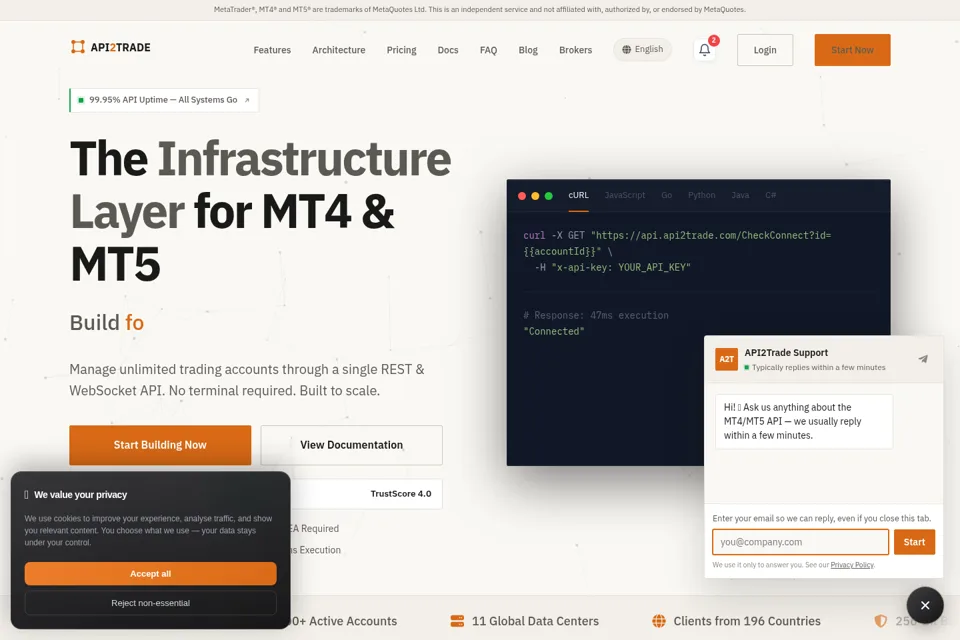Switch to the JavaScript code tab
Screen dimensions: 960x640
pyautogui.click(x=624, y=195)
